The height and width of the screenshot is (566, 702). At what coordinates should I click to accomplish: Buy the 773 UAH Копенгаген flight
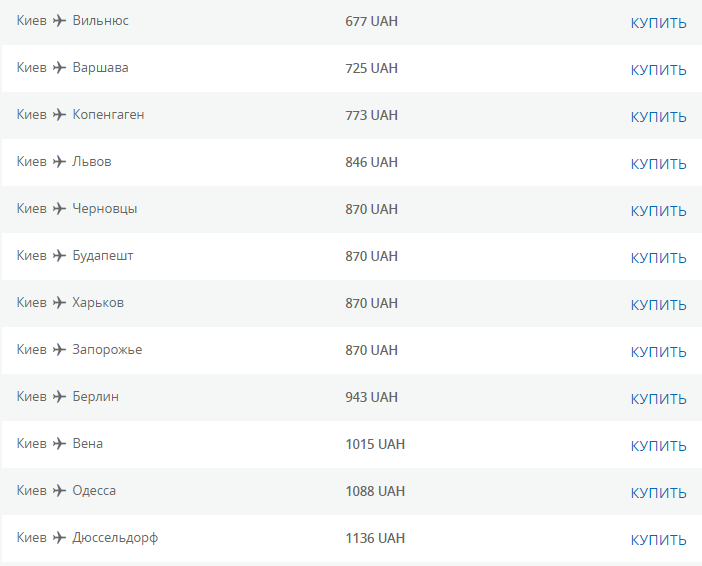658,117
